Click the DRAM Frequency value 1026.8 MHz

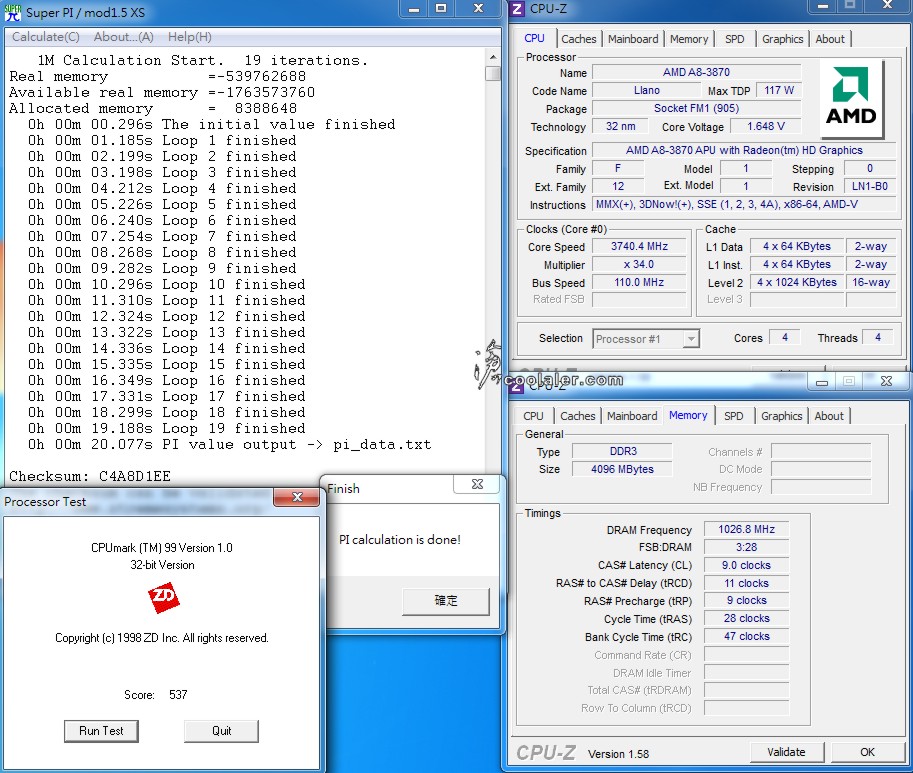point(746,529)
